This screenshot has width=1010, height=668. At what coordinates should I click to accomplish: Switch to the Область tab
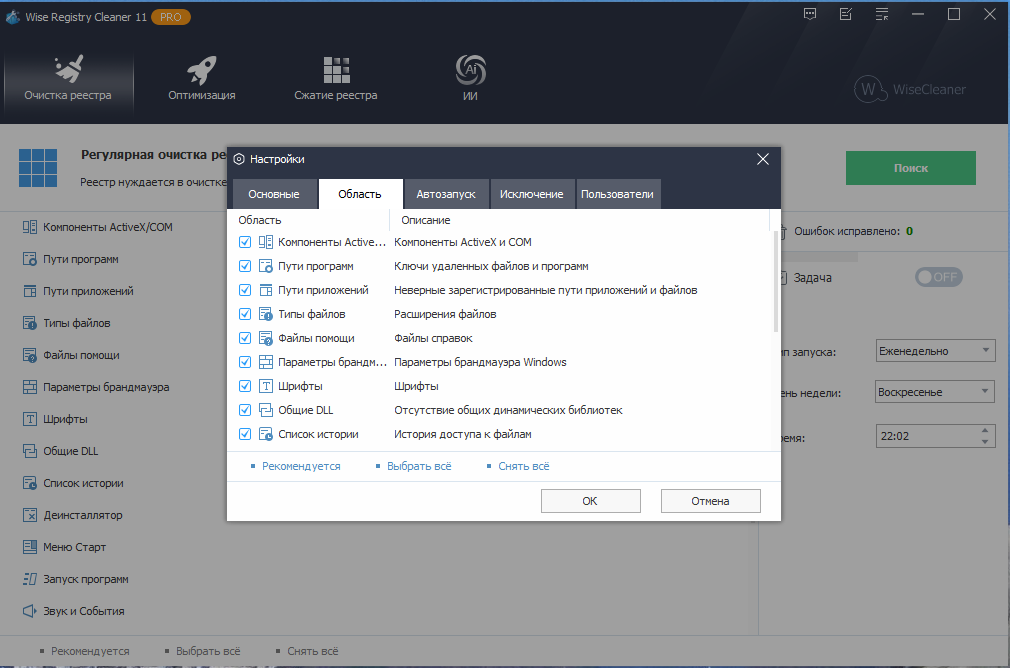360,194
